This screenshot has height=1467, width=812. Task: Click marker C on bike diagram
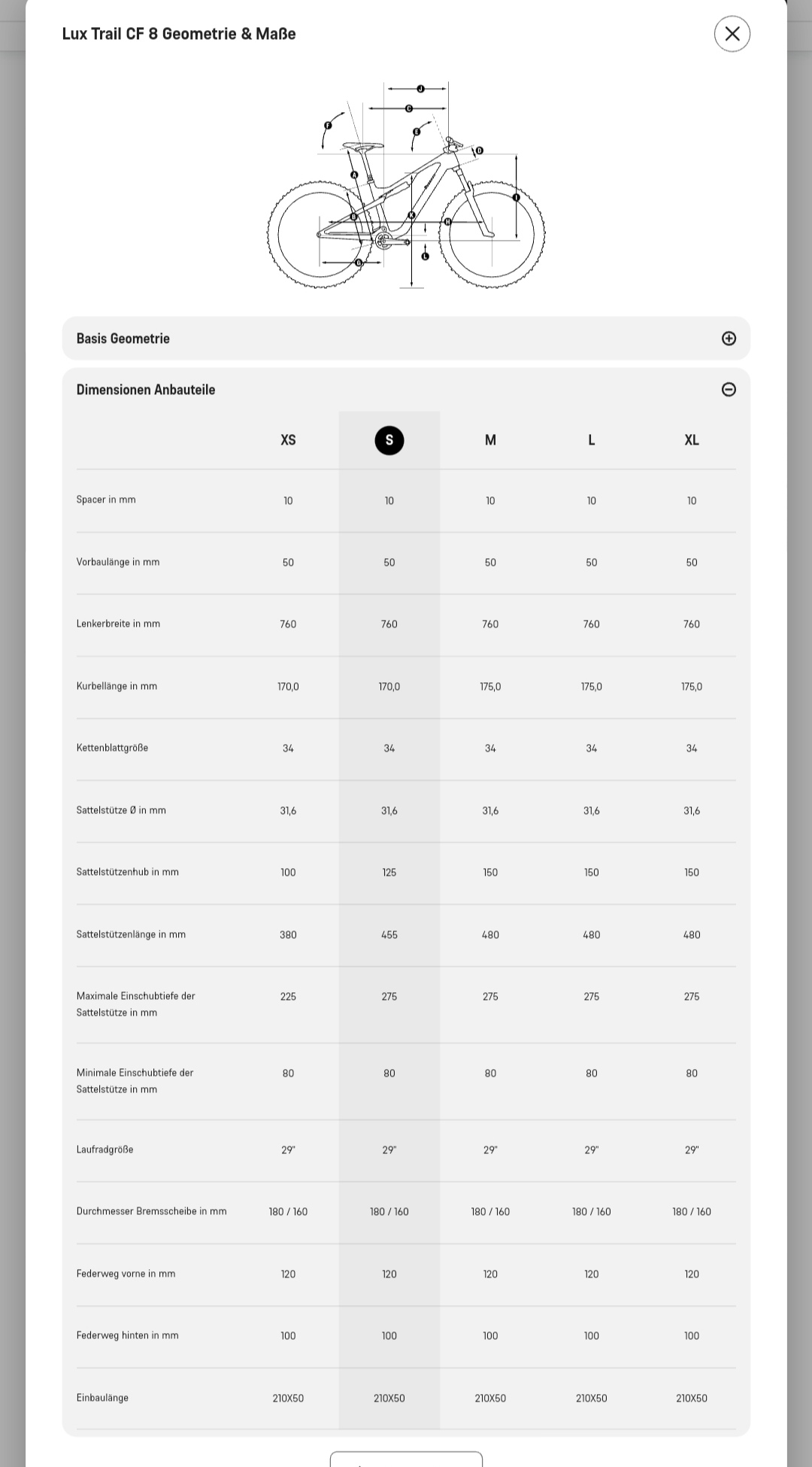click(409, 108)
